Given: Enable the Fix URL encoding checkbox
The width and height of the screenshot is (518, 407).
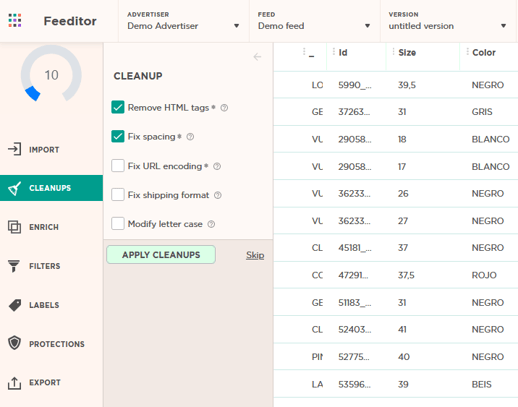Looking at the screenshot, I should click(118, 165).
